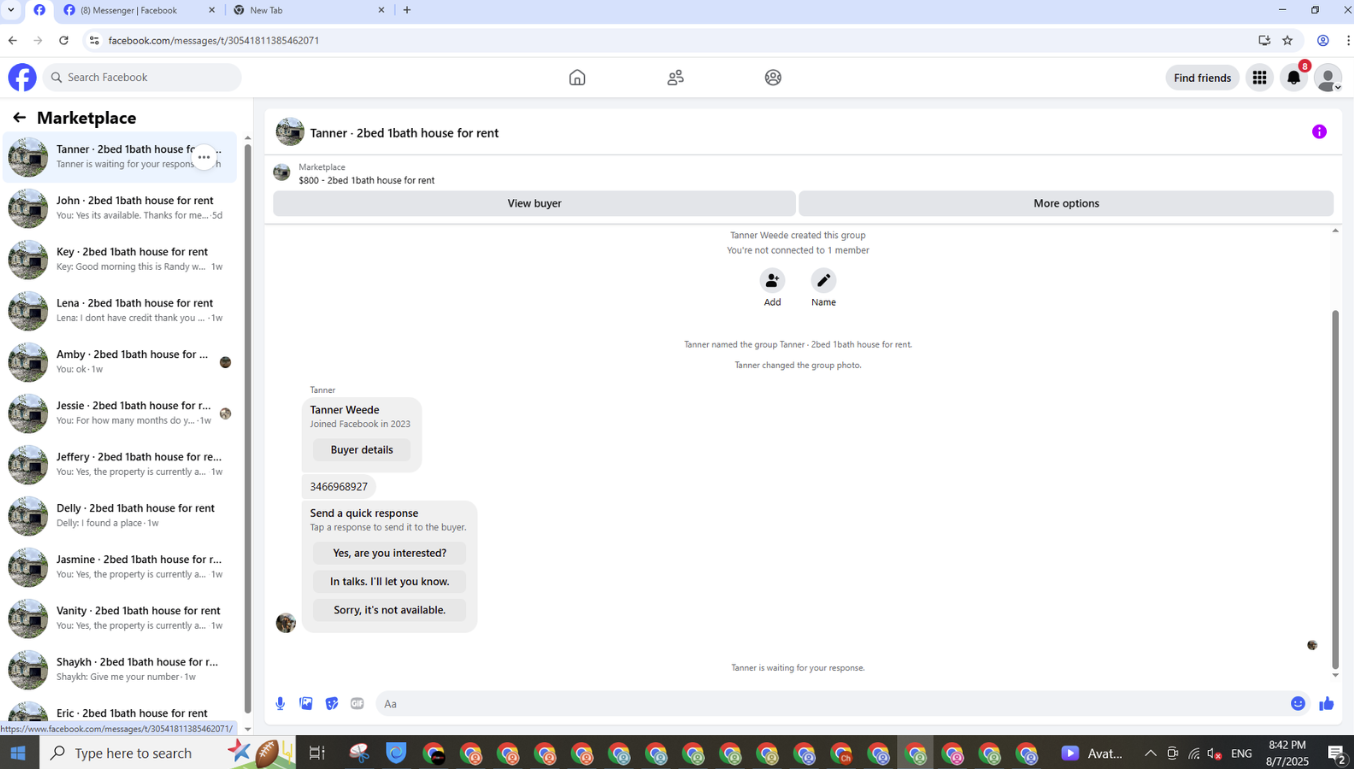The image size is (1354, 769).
Task: Send quick response Yes, are you interested?
Action: click(x=389, y=553)
